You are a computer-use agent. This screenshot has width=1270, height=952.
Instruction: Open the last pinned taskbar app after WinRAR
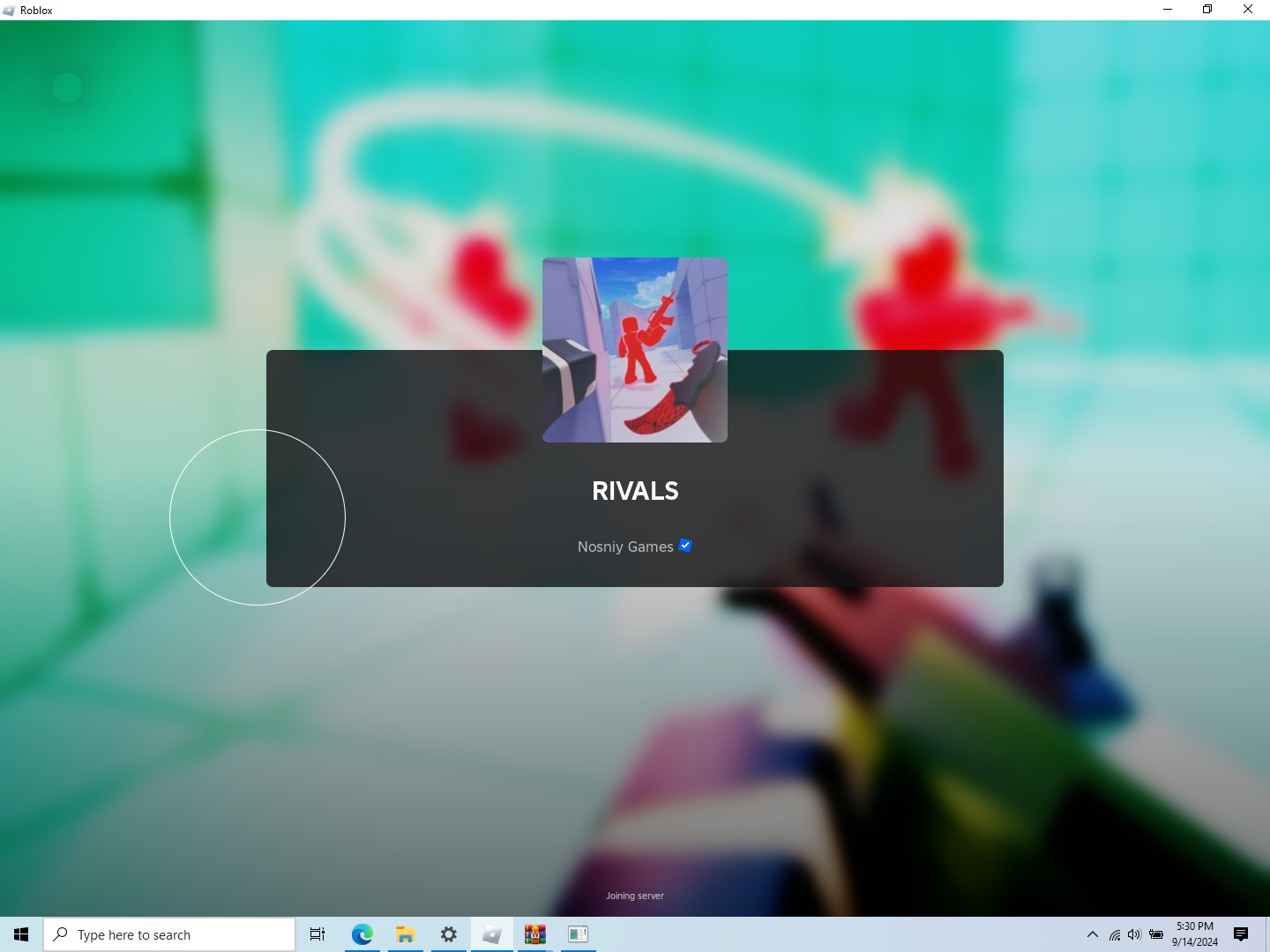(x=578, y=934)
